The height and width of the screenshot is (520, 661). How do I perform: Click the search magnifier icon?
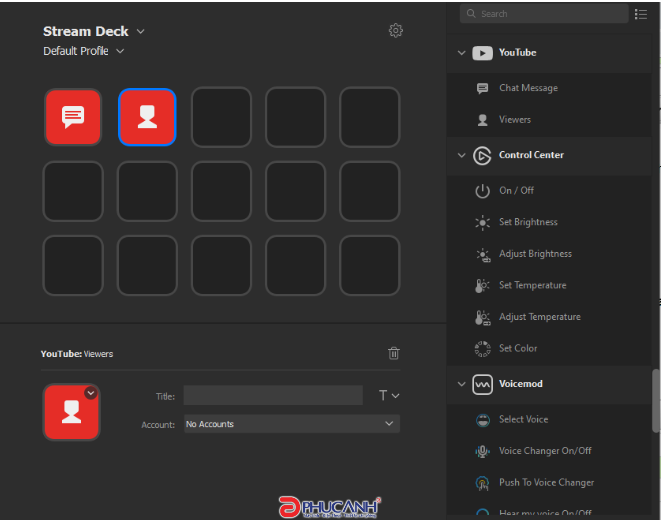click(x=471, y=13)
